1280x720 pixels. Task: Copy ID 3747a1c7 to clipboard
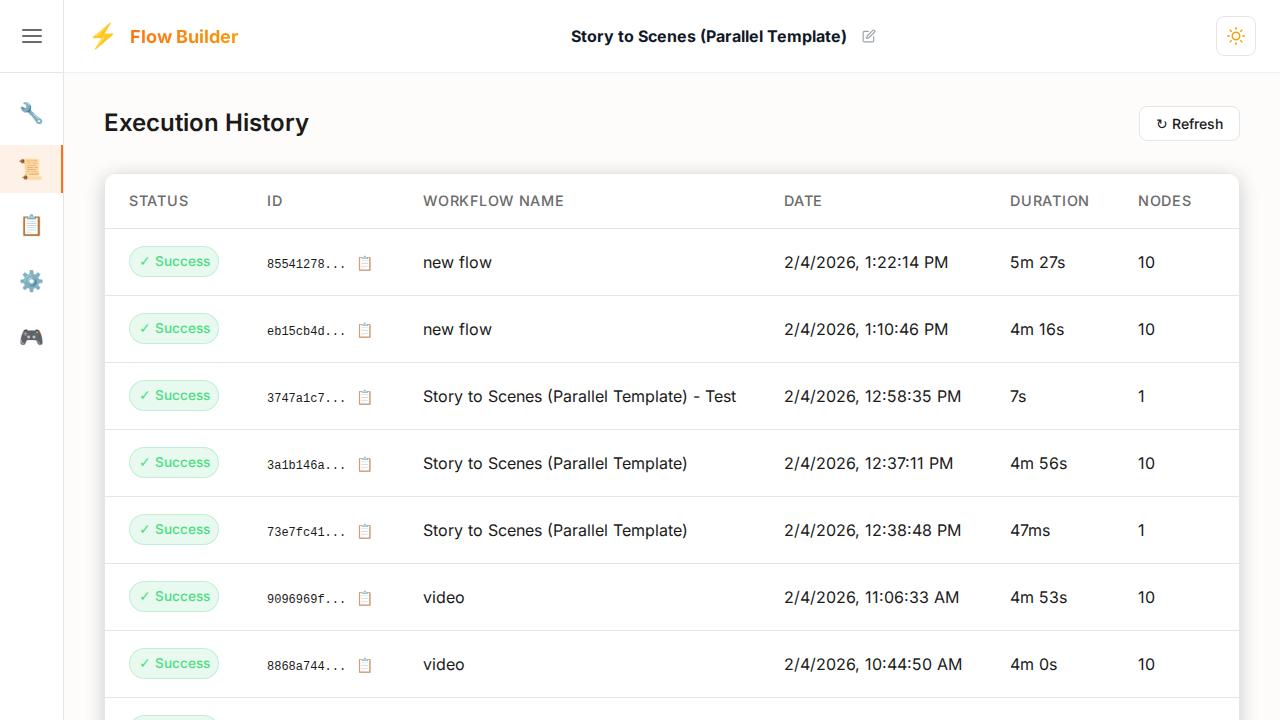(365, 397)
